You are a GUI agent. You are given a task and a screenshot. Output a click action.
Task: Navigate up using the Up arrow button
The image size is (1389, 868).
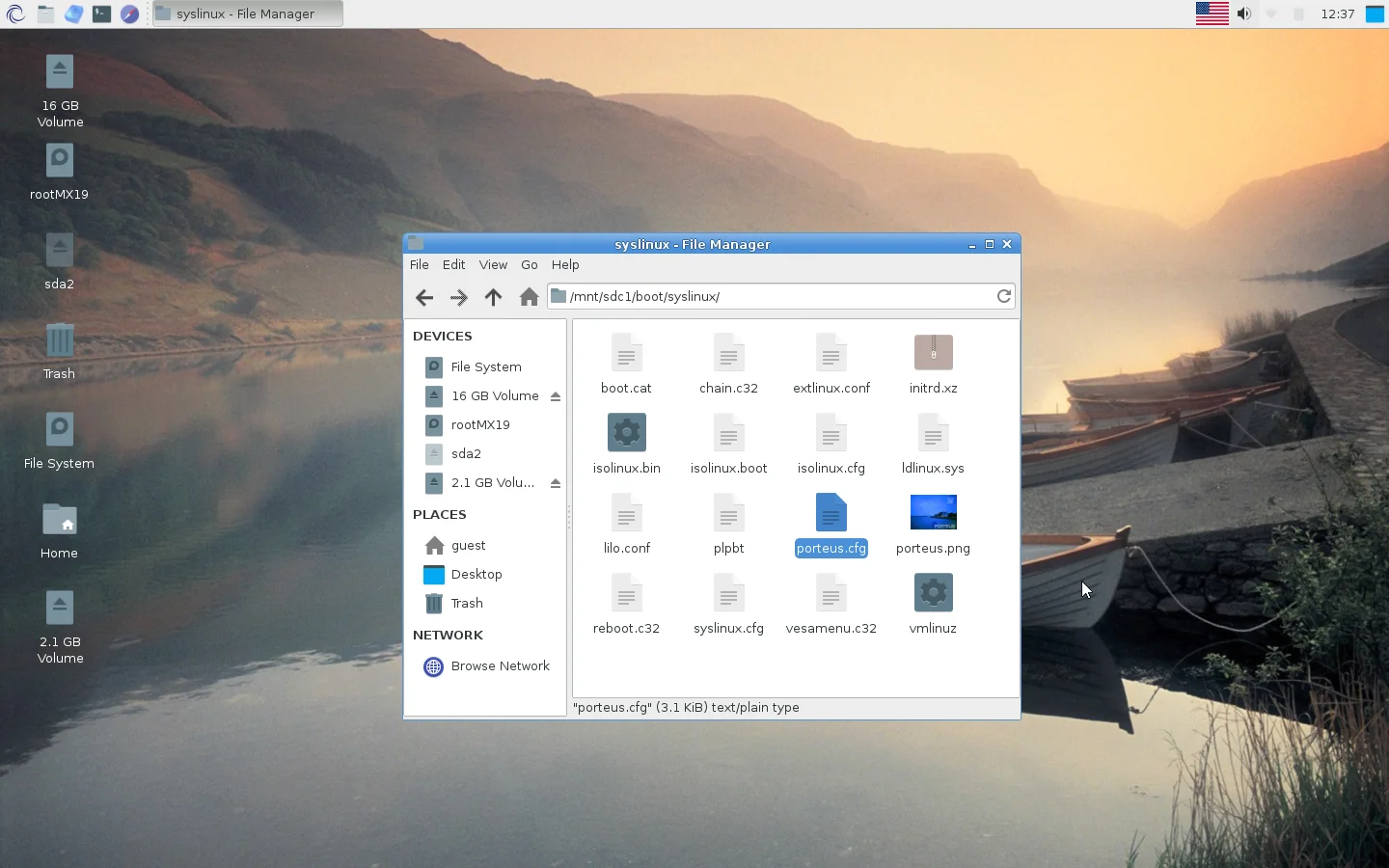pos(494,297)
